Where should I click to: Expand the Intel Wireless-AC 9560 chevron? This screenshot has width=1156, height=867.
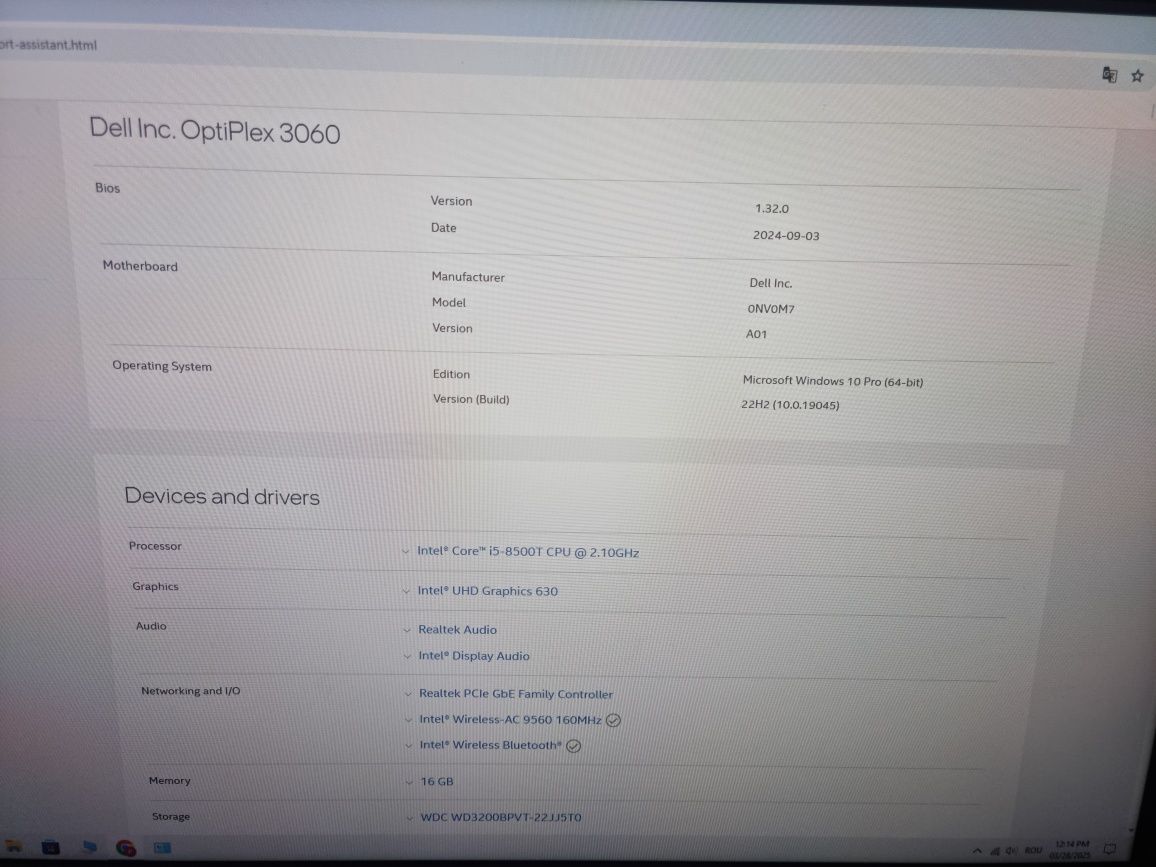coord(408,720)
